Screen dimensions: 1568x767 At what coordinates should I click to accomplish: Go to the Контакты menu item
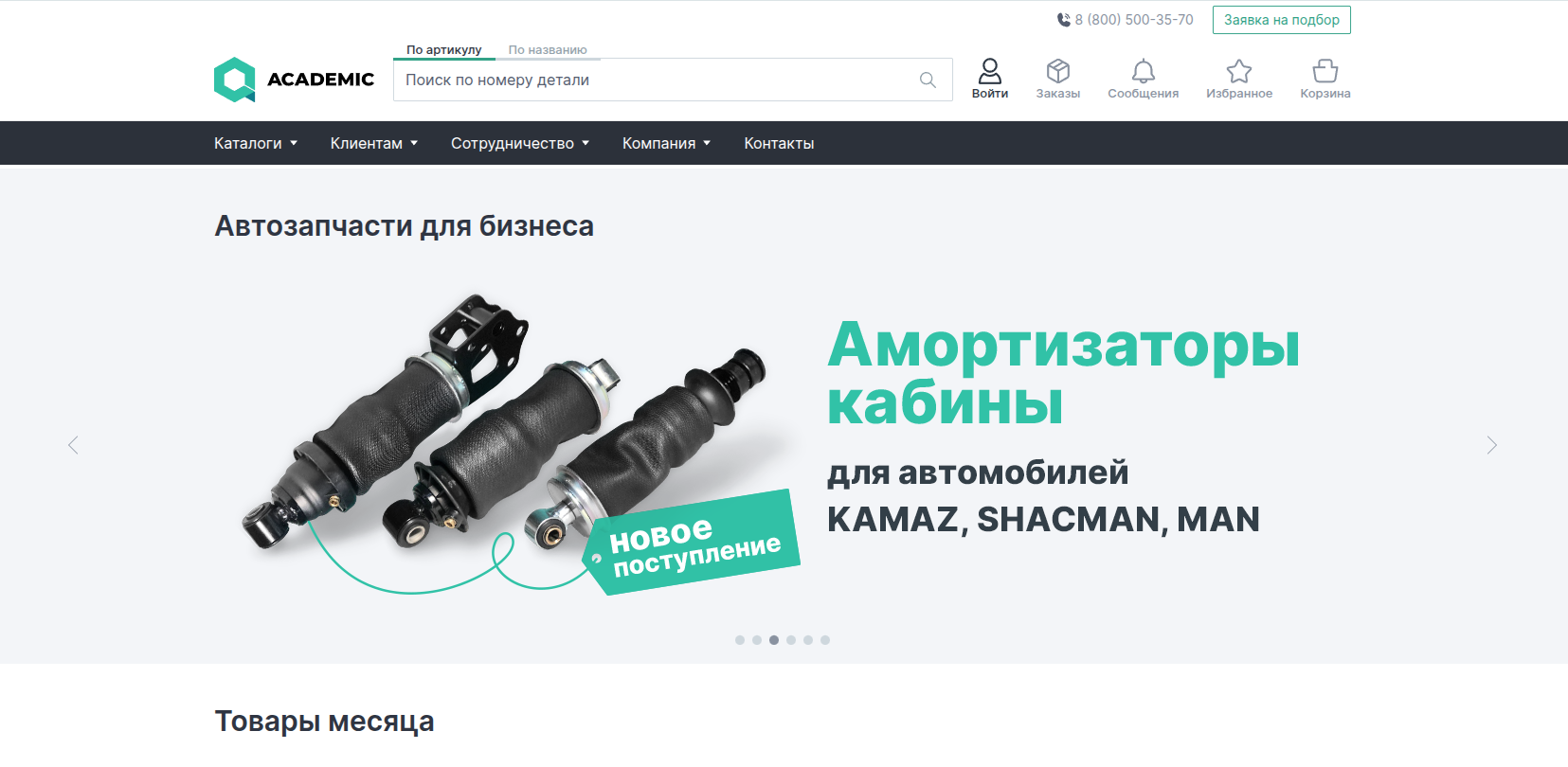pyautogui.click(x=779, y=143)
